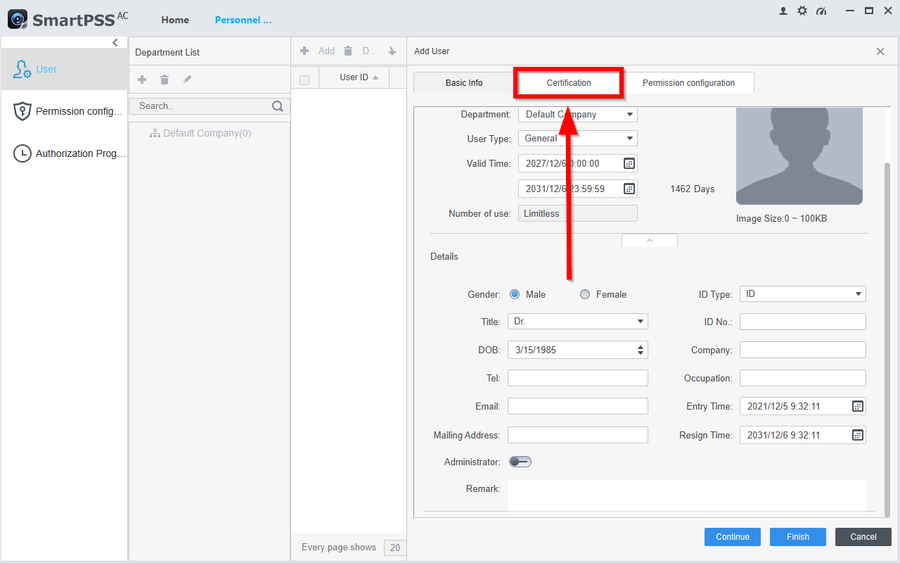
Task: Open the ID Type dropdown
Action: pos(802,294)
